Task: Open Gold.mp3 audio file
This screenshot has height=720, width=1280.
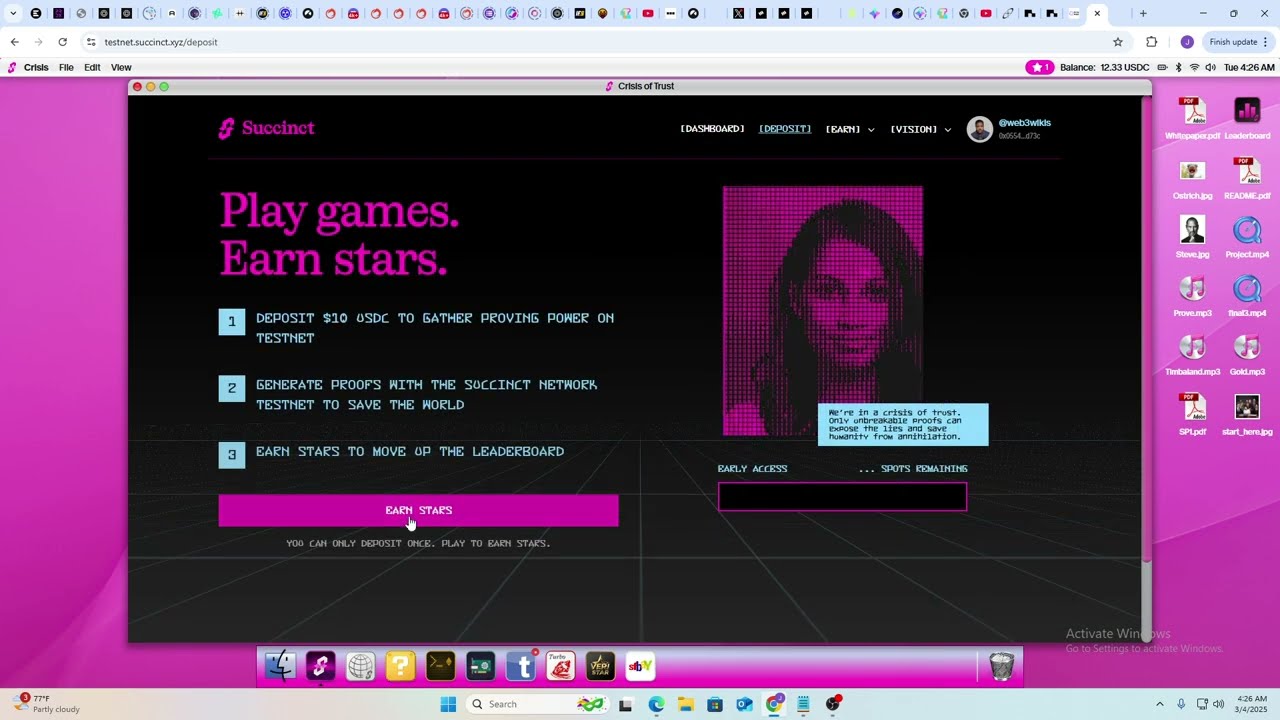Action: click(x=1247, y=354)
